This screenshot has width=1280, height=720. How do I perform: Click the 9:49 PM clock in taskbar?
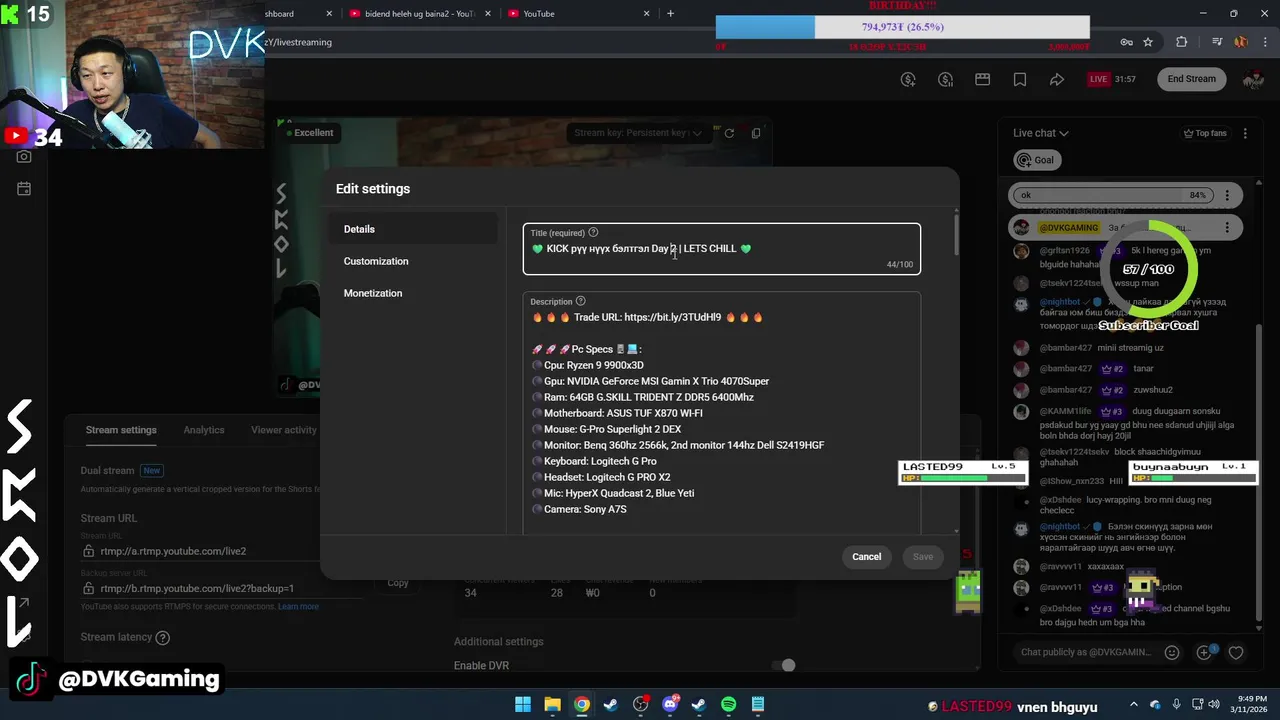point(1247,699)
